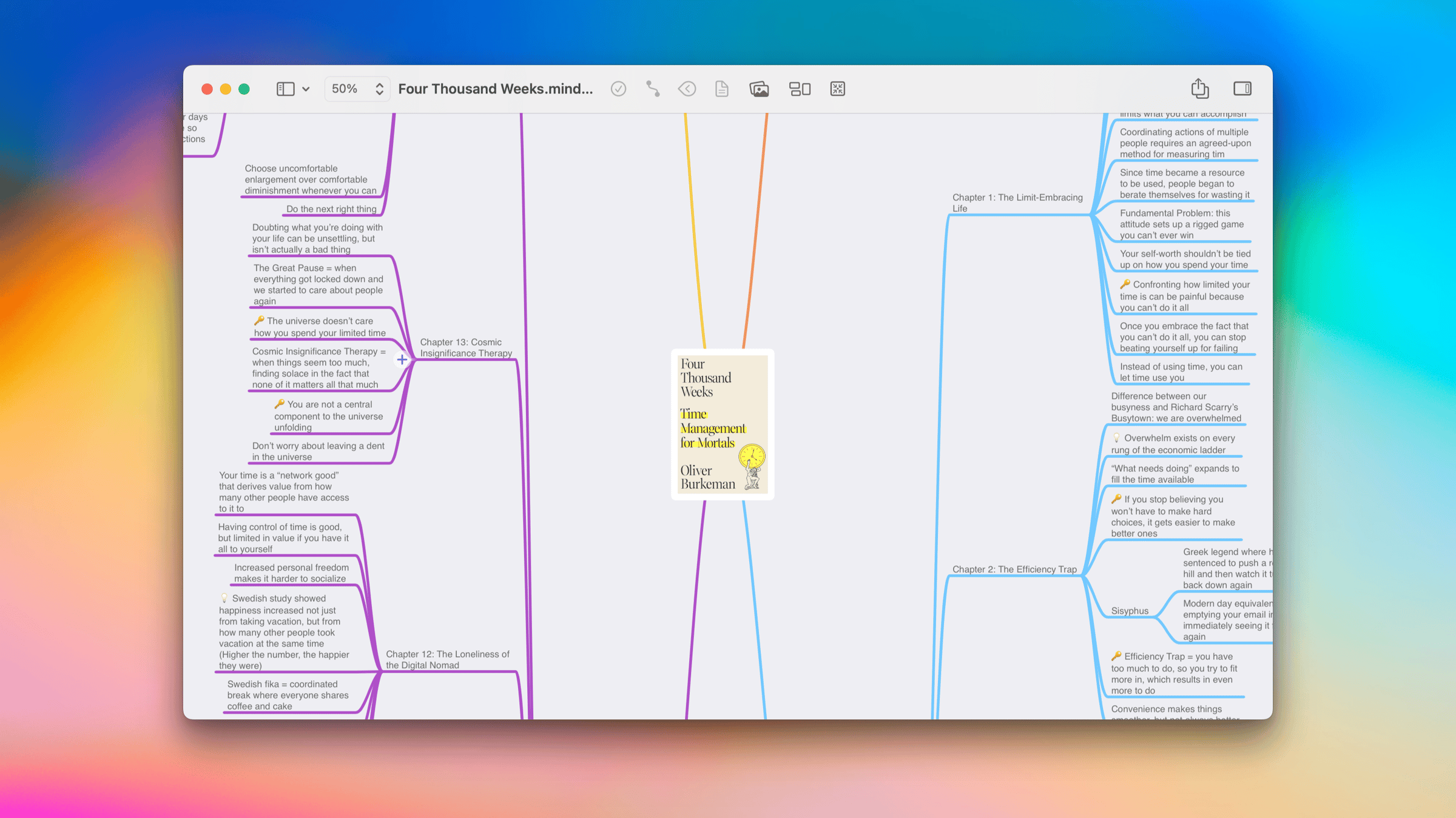Select 'Your time is a network good' node
Viewport: 1456px width, 818px height.
[284, 492]
